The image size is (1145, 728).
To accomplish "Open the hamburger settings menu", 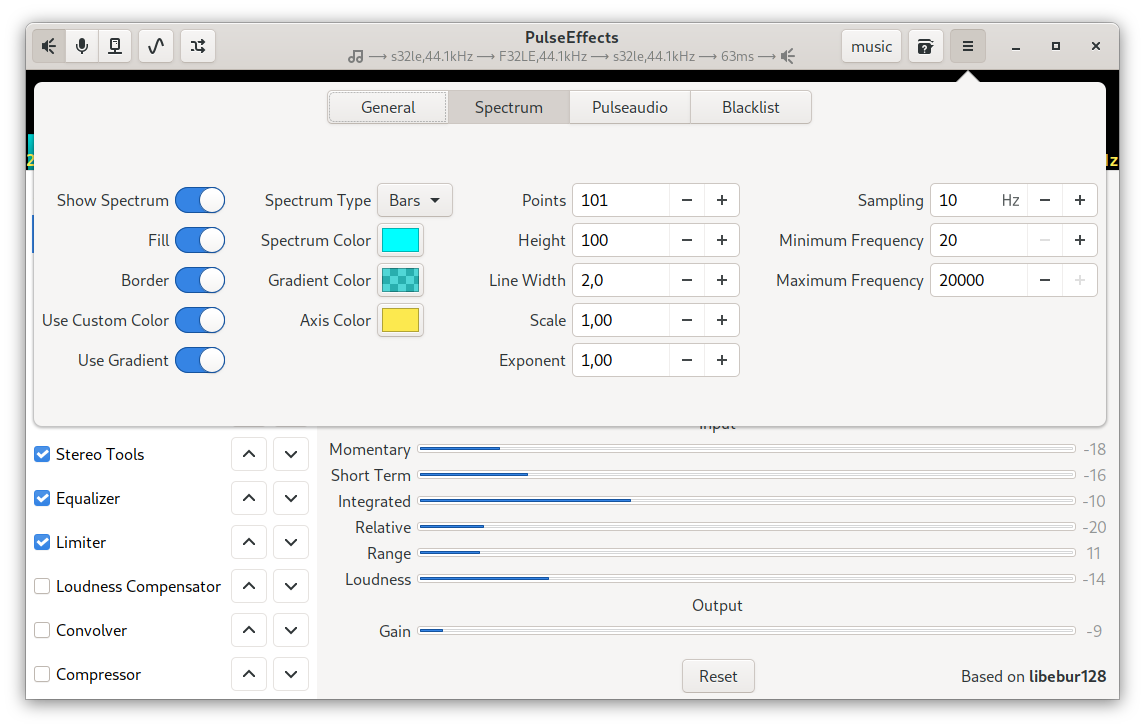I will click(x=968, y=46).
